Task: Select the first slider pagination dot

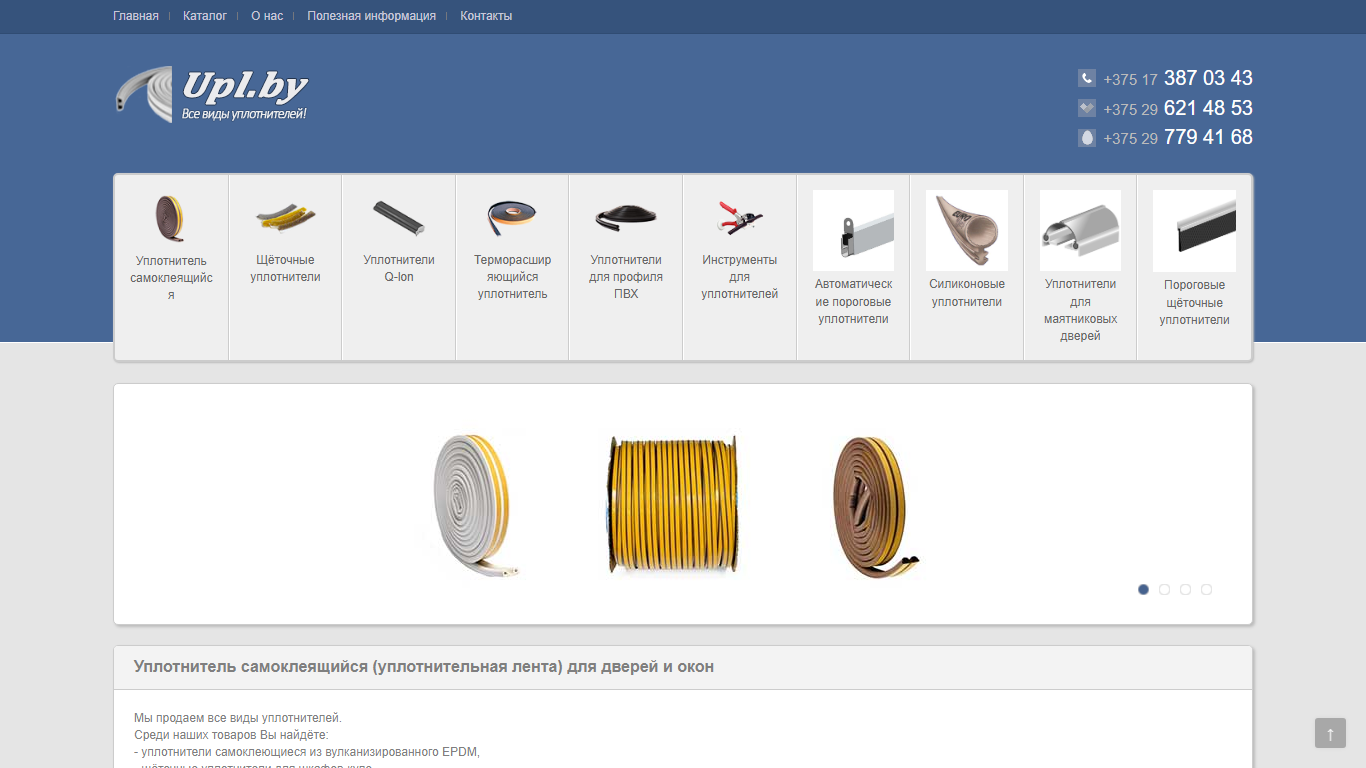Action: tap(1143, 589)
